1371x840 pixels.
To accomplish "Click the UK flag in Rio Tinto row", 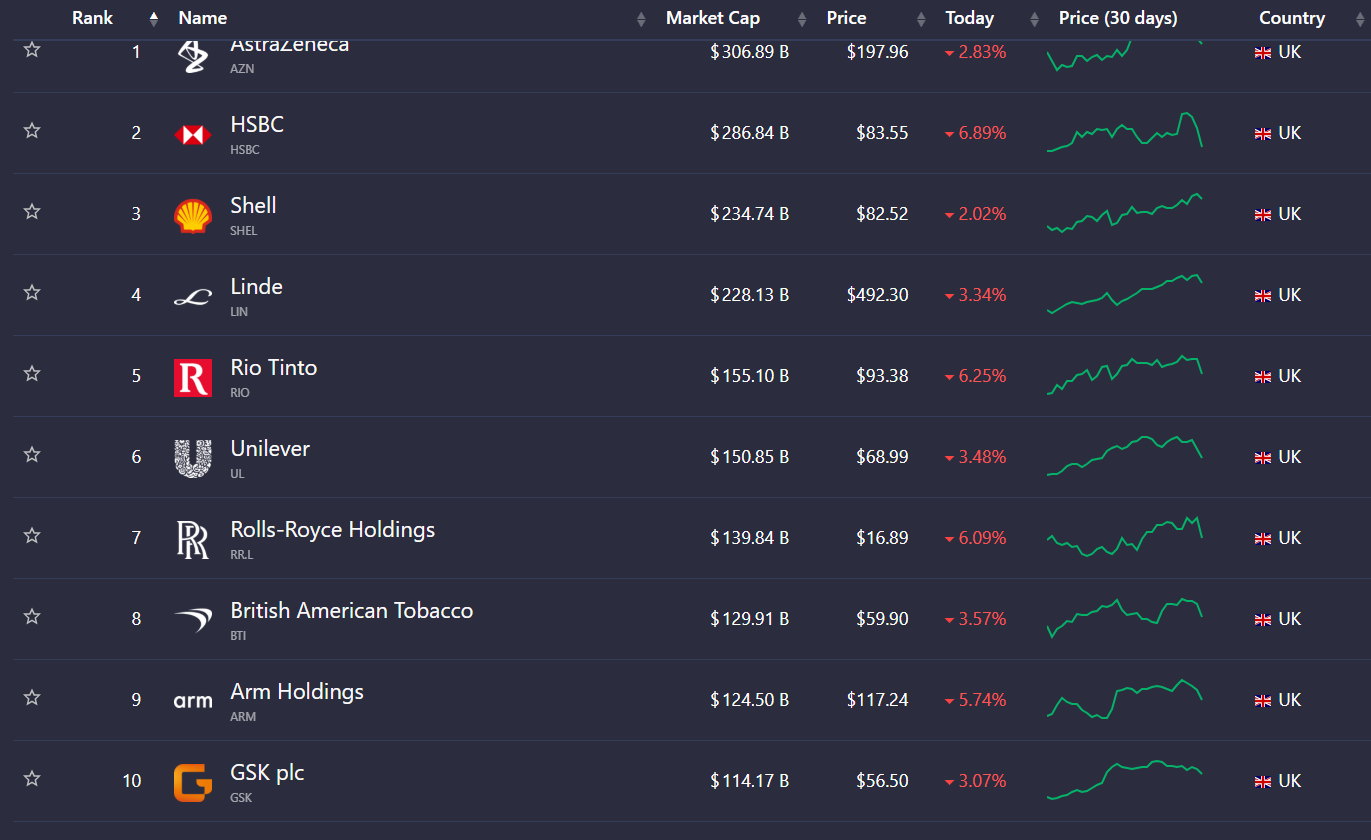I will pos(1263,377).
